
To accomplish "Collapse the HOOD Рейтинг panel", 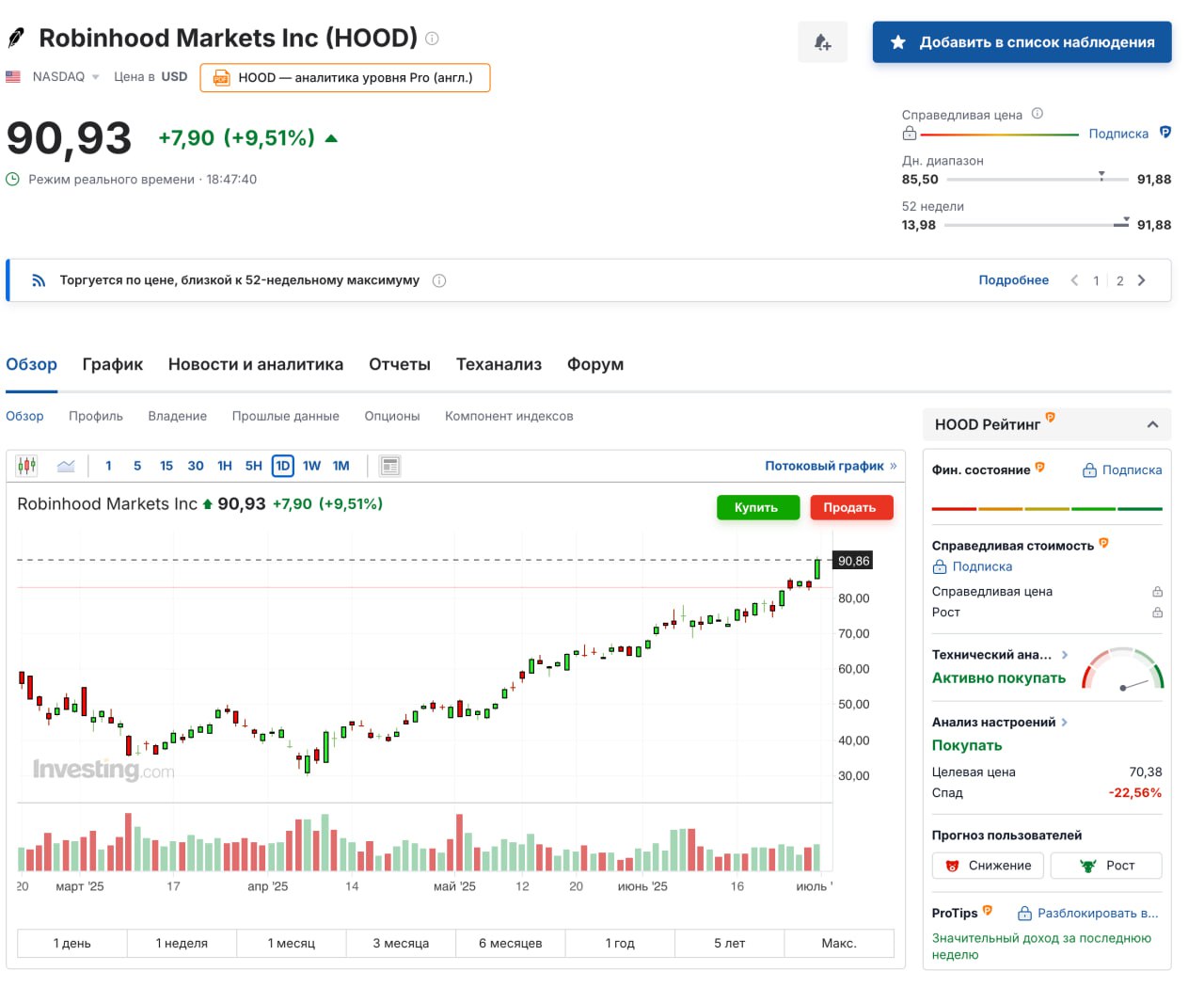I will coord(1152,424).
